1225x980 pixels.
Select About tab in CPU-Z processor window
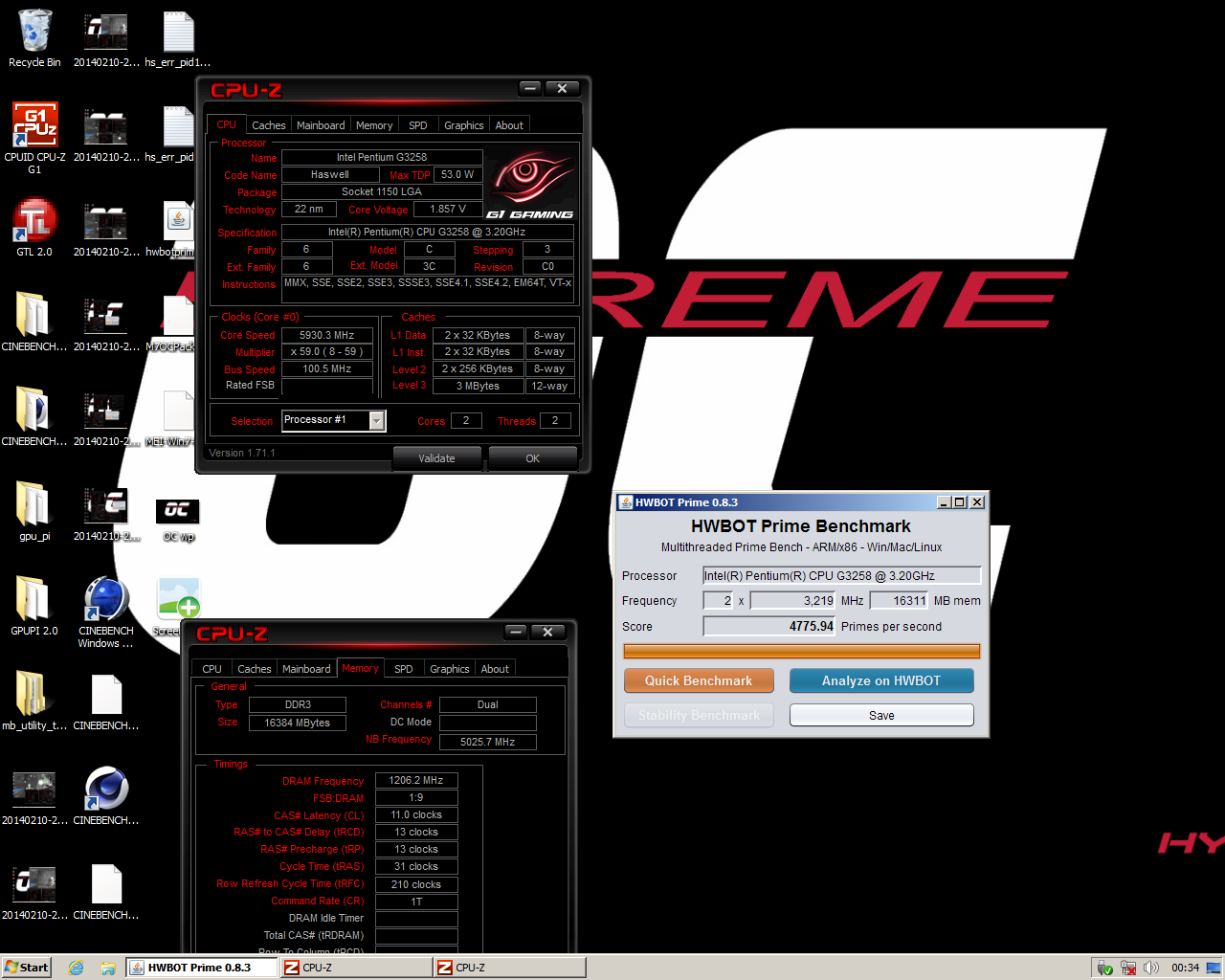click(509, 125)
